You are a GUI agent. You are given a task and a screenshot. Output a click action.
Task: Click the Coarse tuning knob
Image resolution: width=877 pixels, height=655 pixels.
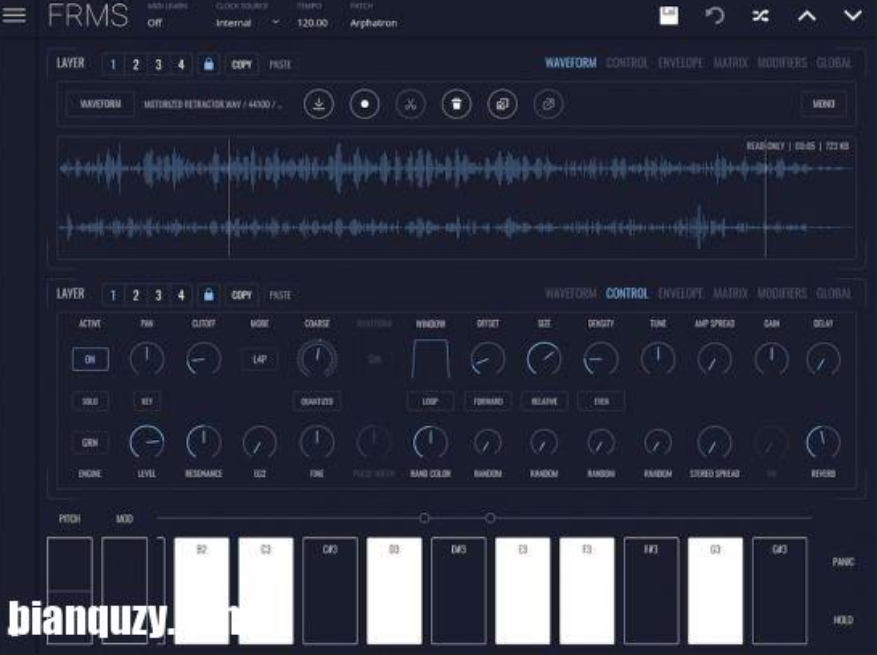coord(317,359)
